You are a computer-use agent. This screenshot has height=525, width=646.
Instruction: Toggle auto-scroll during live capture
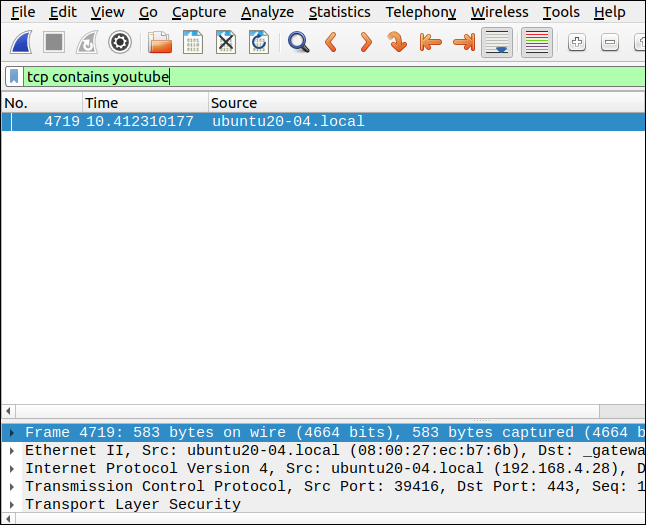click(x=497, y=42)
